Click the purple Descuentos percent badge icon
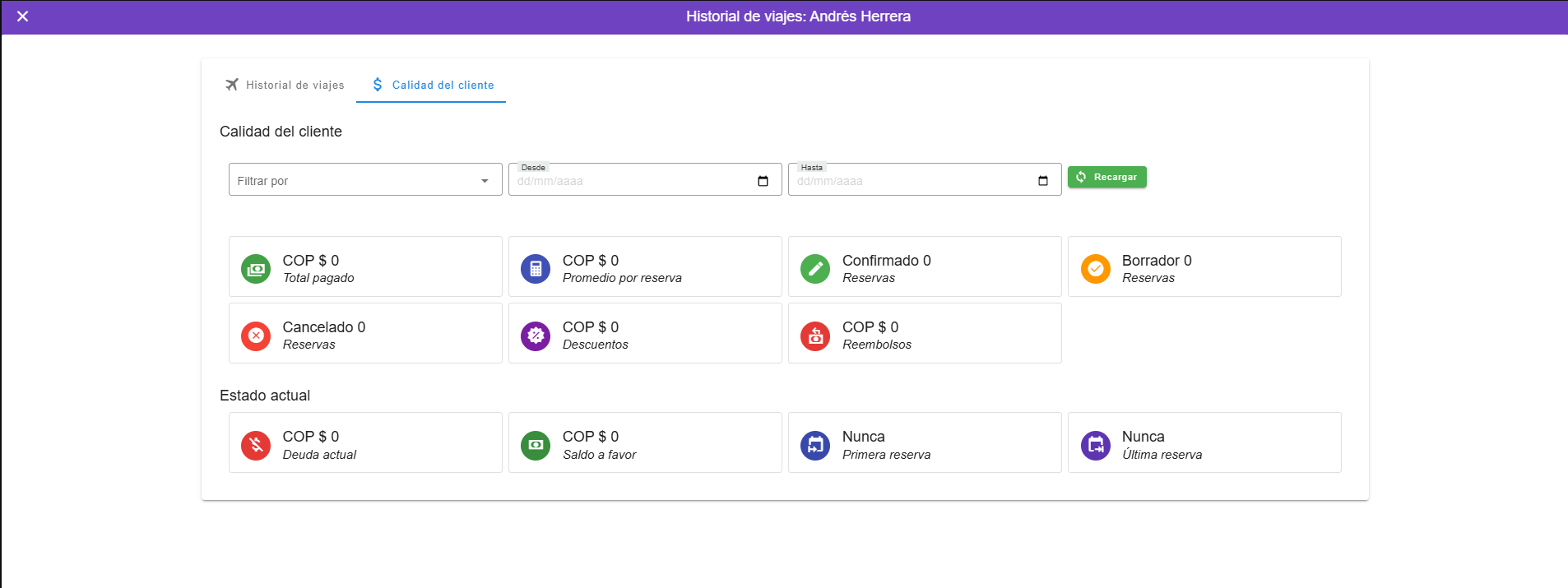The height and width of the screenshot is (588, 1568). tap(536, 336)
